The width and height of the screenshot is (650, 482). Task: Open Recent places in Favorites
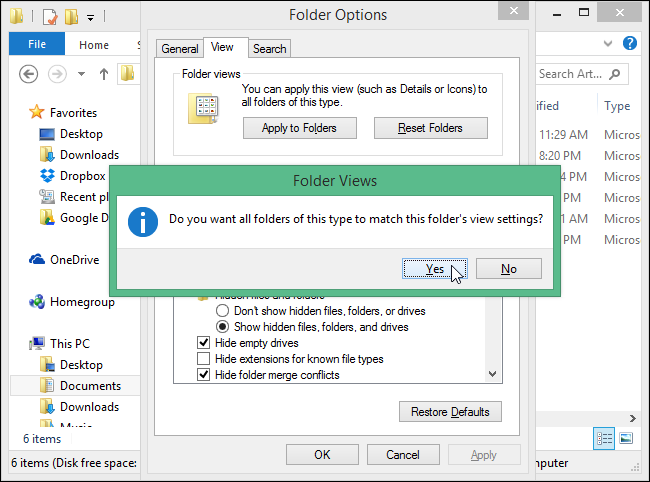click(x=85, y=197)
